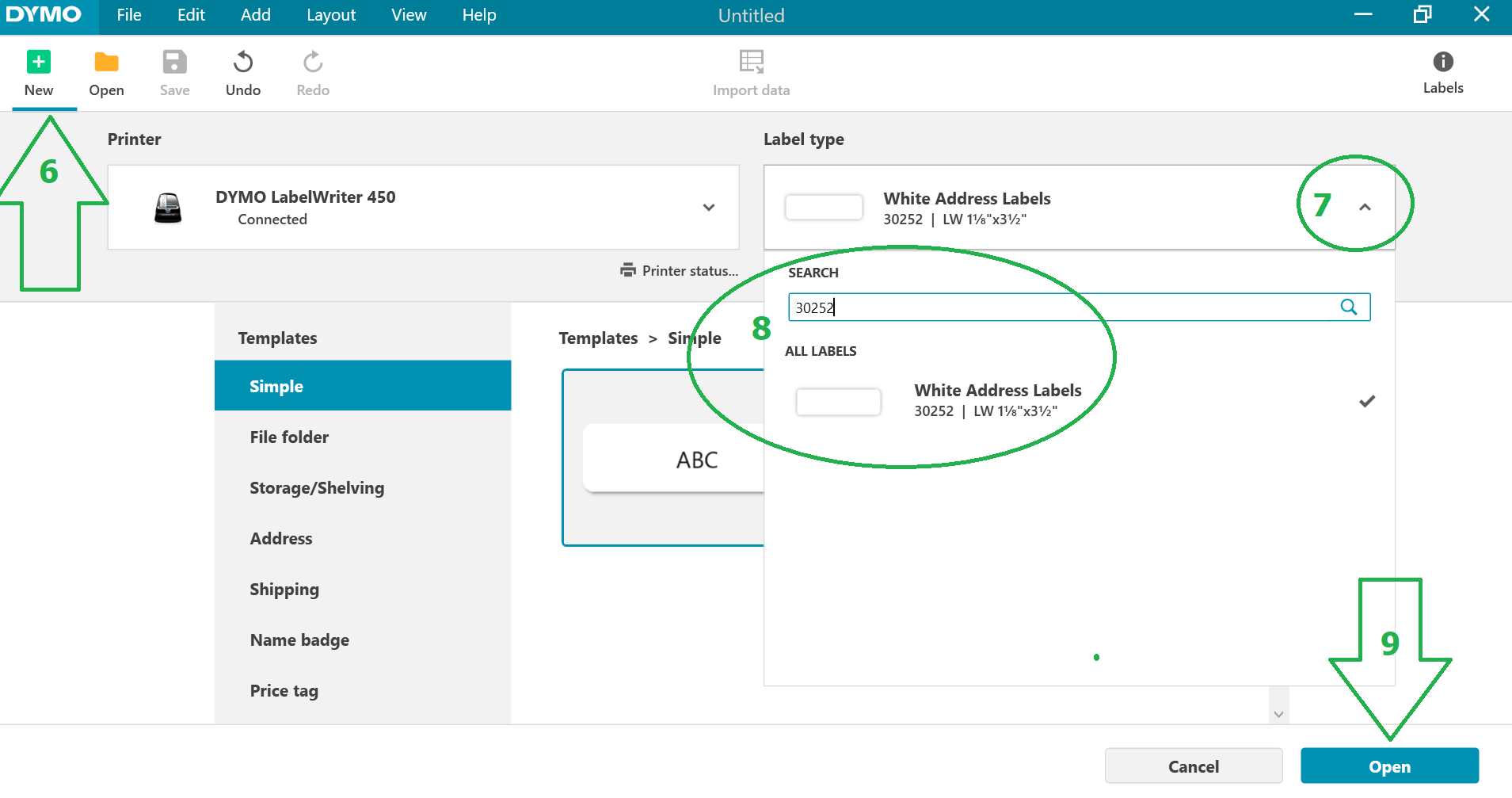Open the Labels info icon

tap(1442, 62)
